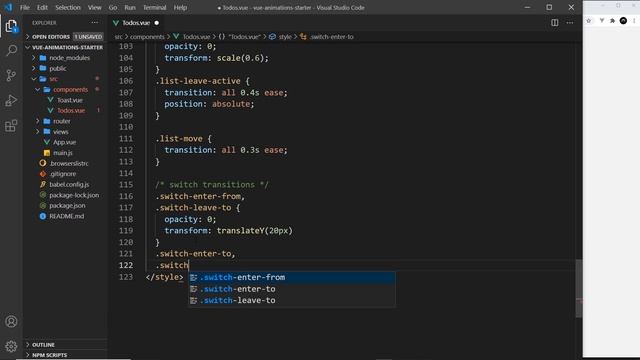Click the .switch-enter-to breadcrumb
The height and width of the screenshot is (360, 640).
pyautogui.click(x=327, y=37)
